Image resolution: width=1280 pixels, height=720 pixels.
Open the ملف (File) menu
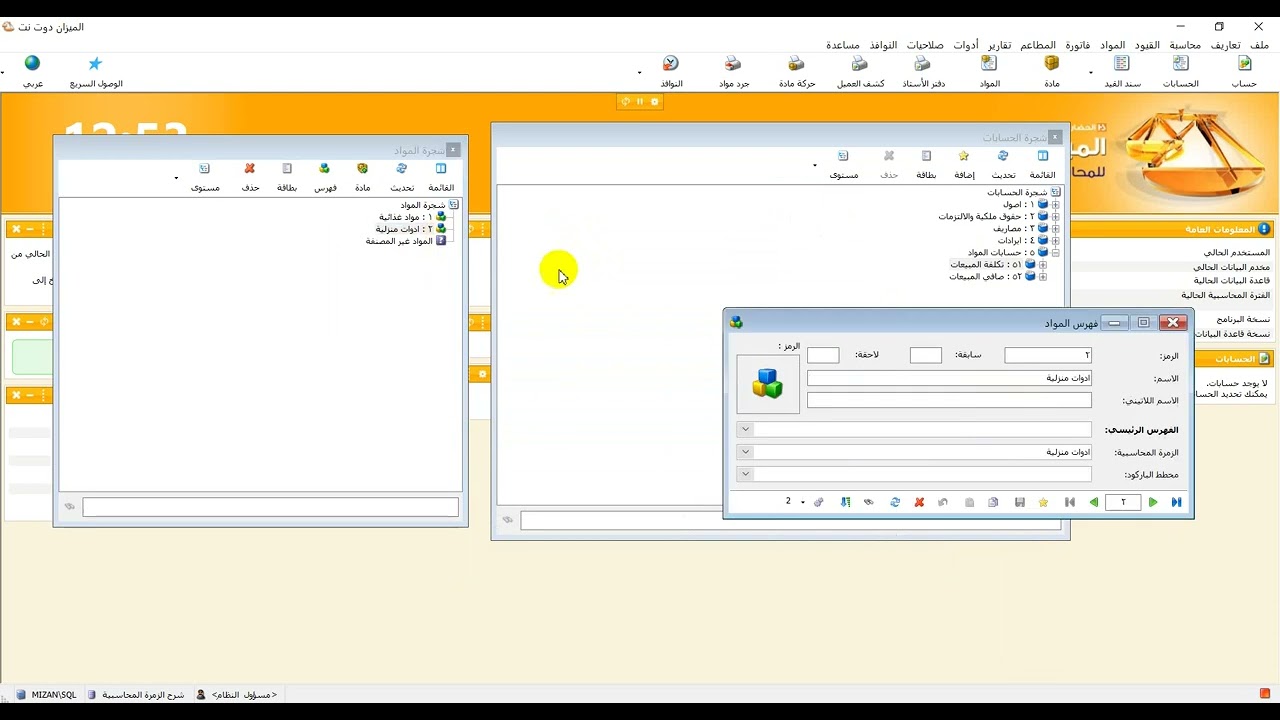tap(1259, 45)
